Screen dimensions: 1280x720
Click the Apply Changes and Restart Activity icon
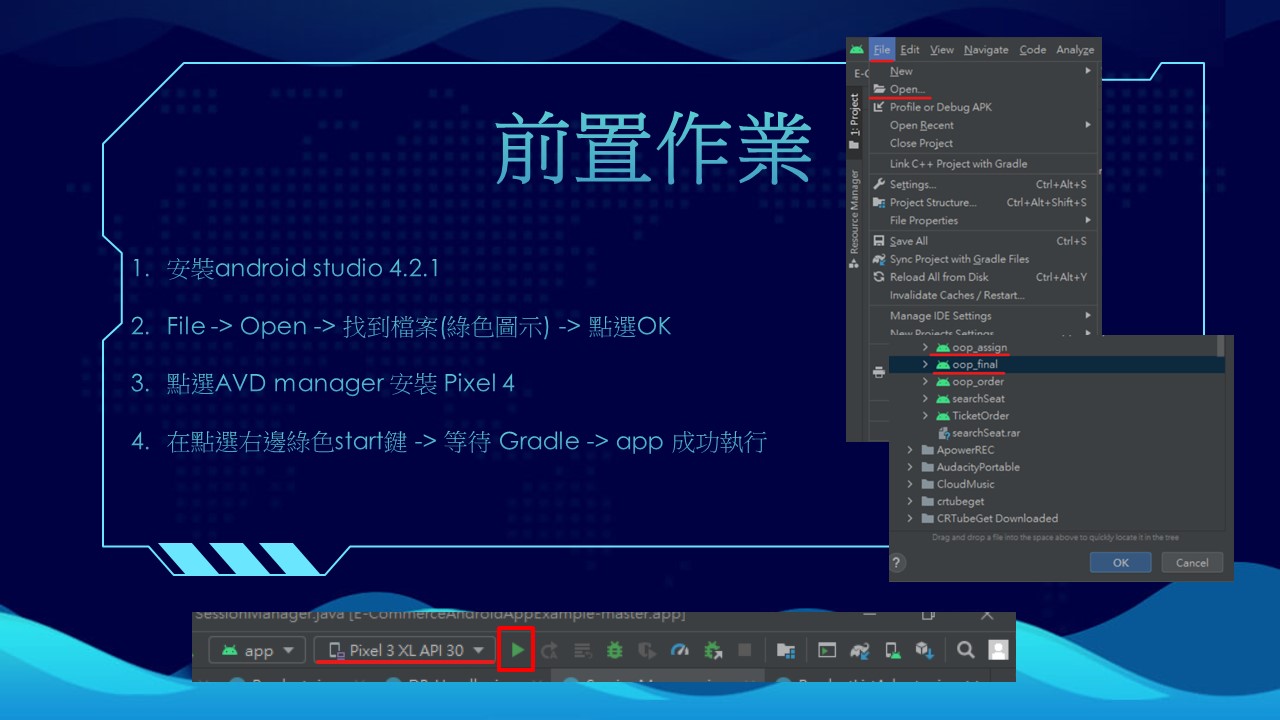tap(549, 650)
